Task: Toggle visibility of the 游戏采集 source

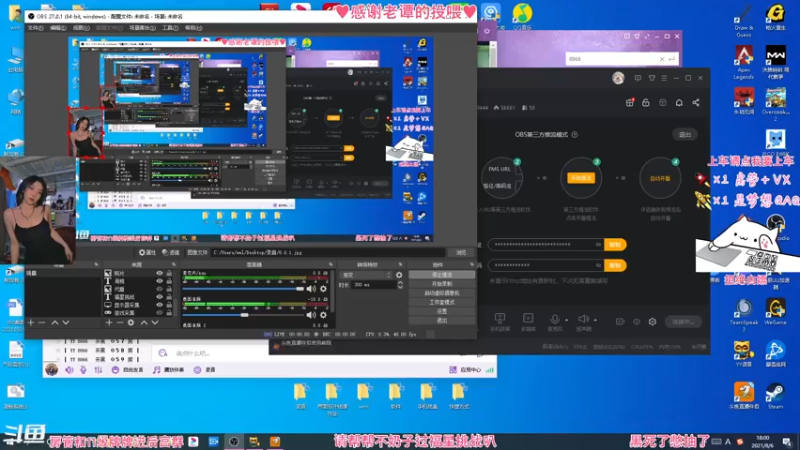Action: [x=159, y=312]
